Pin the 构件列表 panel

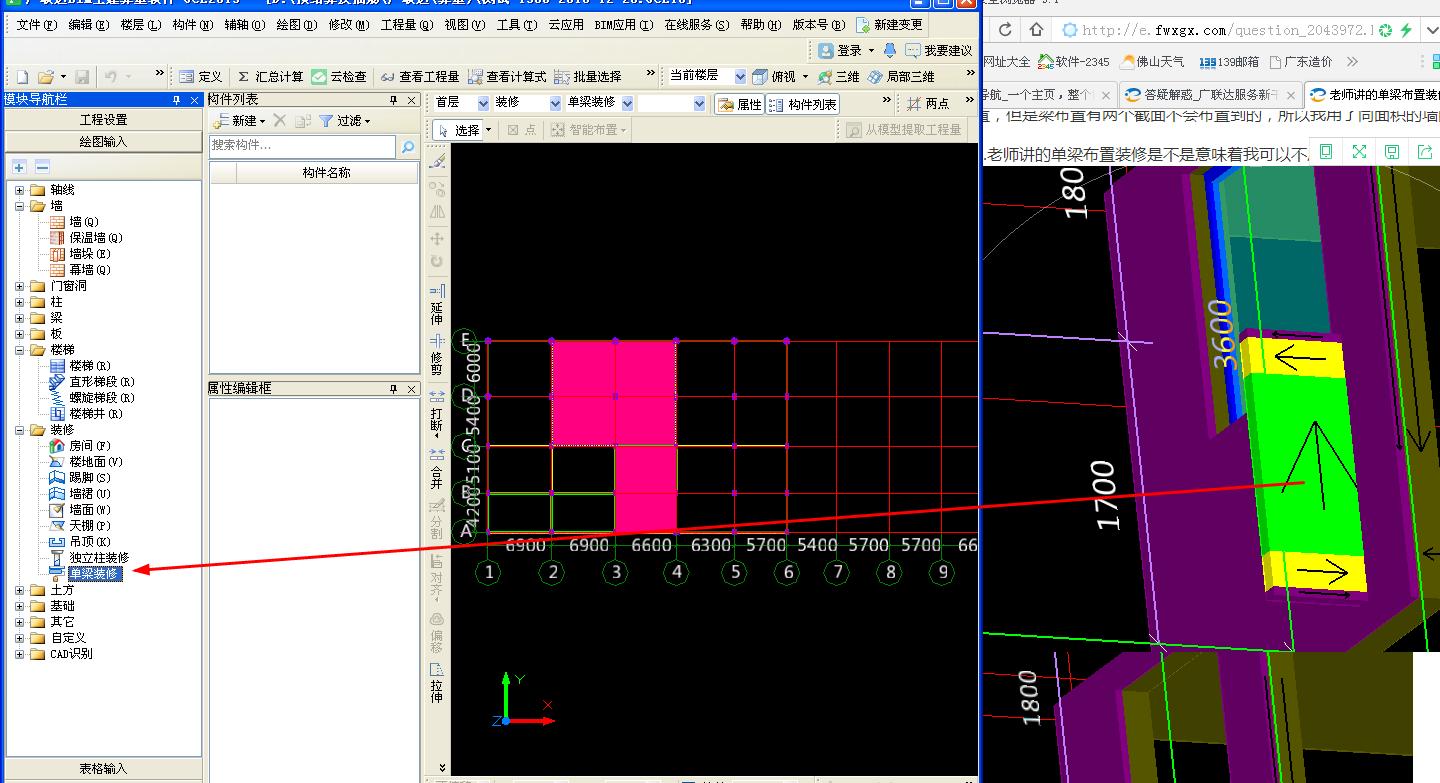pyautogui.click(x=394, y=100)
